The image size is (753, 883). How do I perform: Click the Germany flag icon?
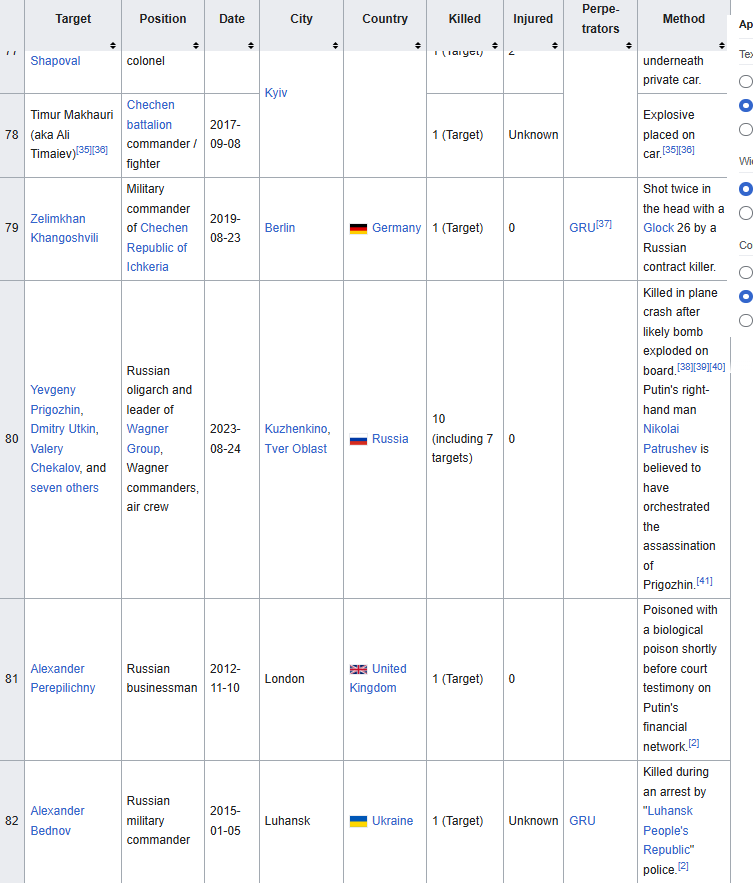358,229
